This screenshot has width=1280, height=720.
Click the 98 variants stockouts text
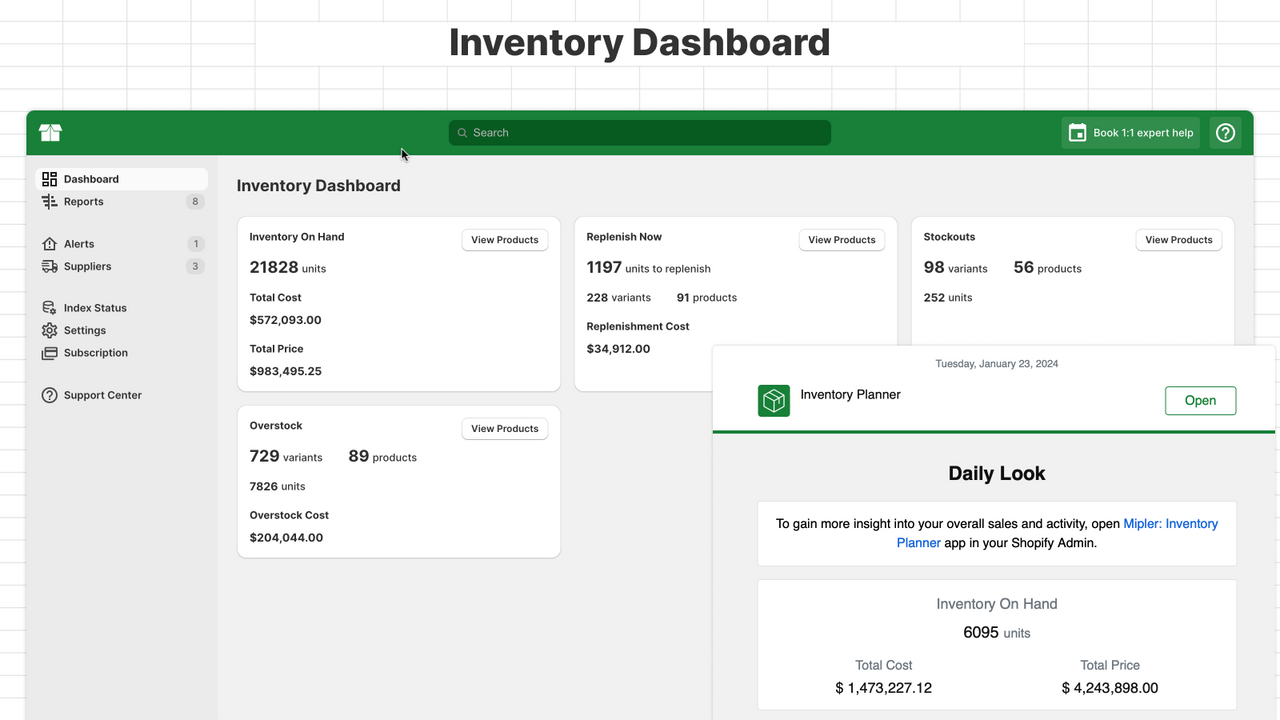956,268
